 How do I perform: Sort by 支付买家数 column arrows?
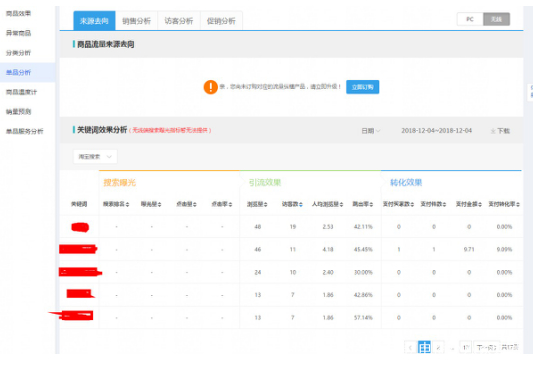click(412, 204)
